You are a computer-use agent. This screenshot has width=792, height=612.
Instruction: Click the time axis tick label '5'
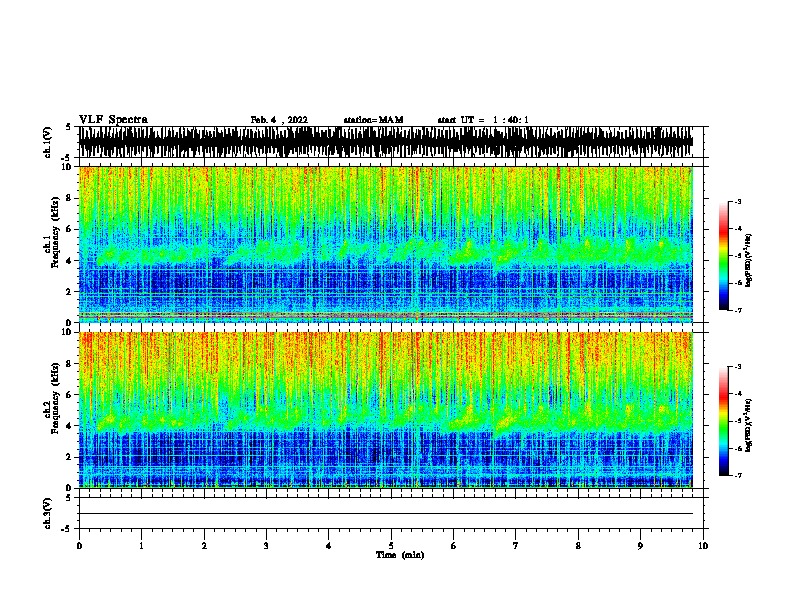(391, 546)
